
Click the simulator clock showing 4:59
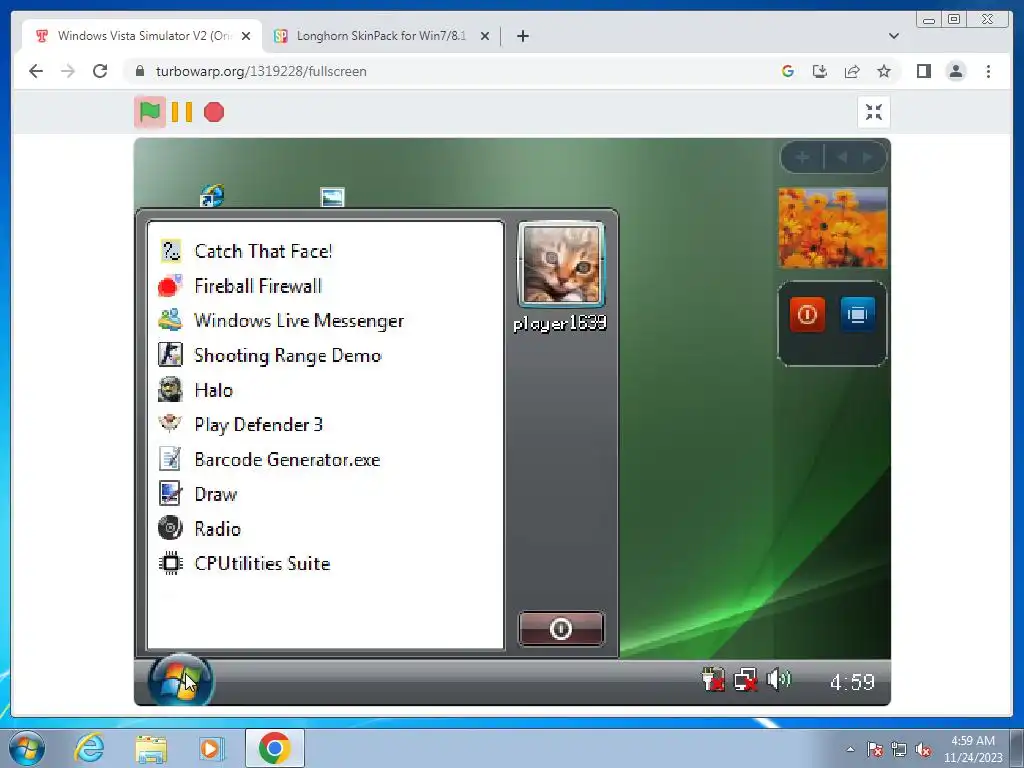pyautogui.click(x=852, y=682)
